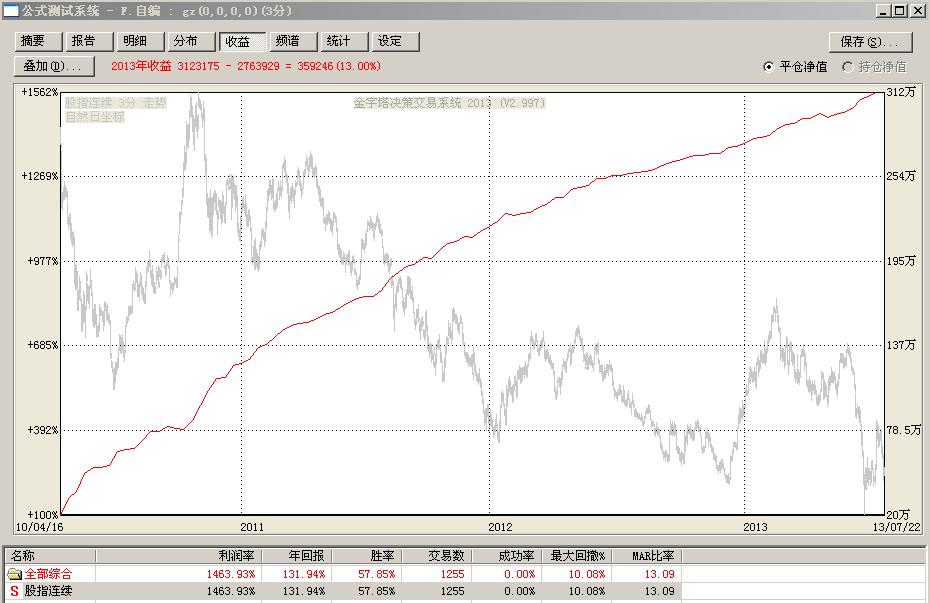Select the 全部综合 row name
The image size is (930, 603).
[x=48, y=574]
